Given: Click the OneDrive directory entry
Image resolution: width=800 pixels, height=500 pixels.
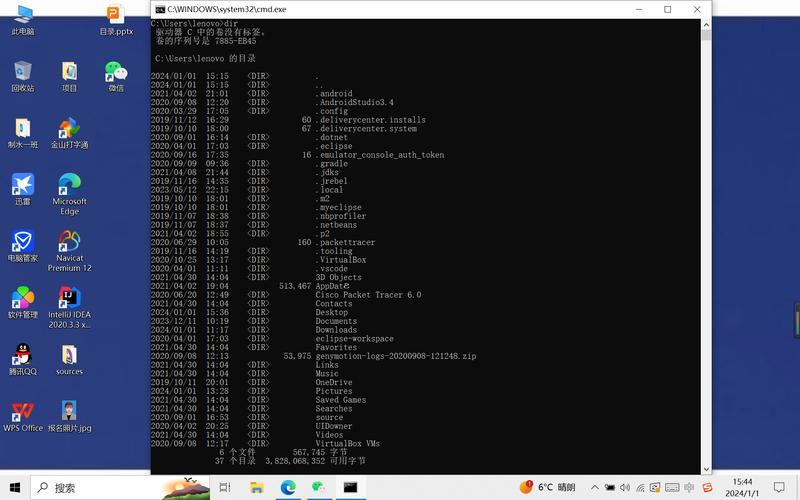Looking at the screenshot, I should tap(334, 382).
